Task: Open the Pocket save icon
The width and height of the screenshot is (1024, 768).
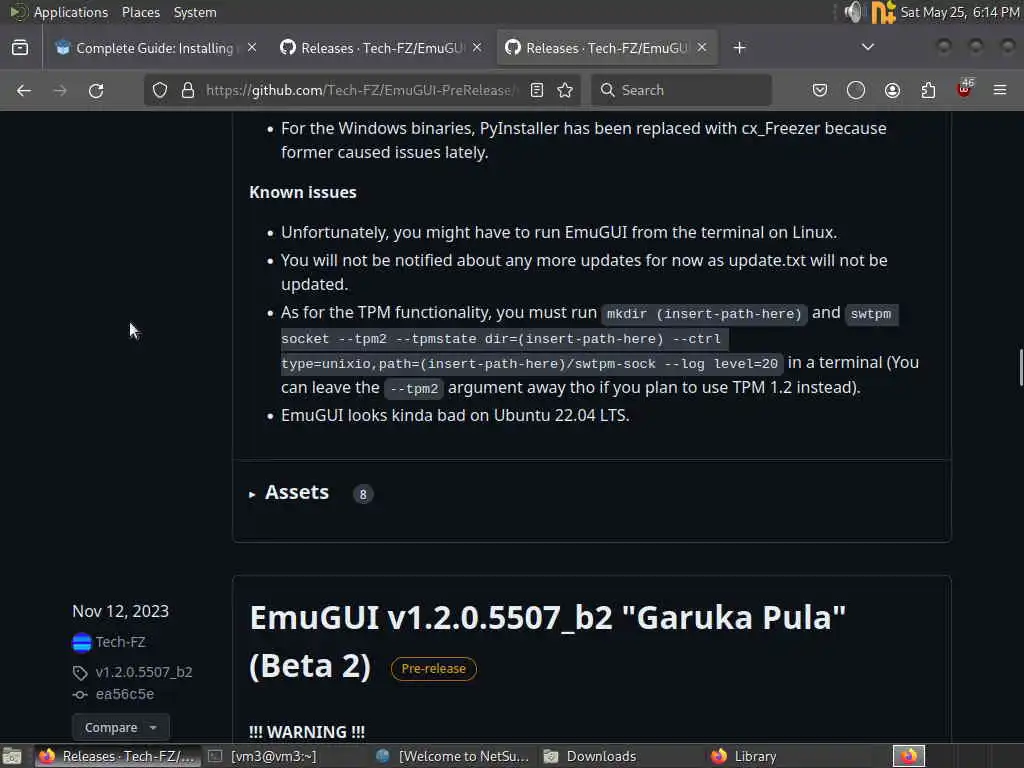Action: [820, 90]
